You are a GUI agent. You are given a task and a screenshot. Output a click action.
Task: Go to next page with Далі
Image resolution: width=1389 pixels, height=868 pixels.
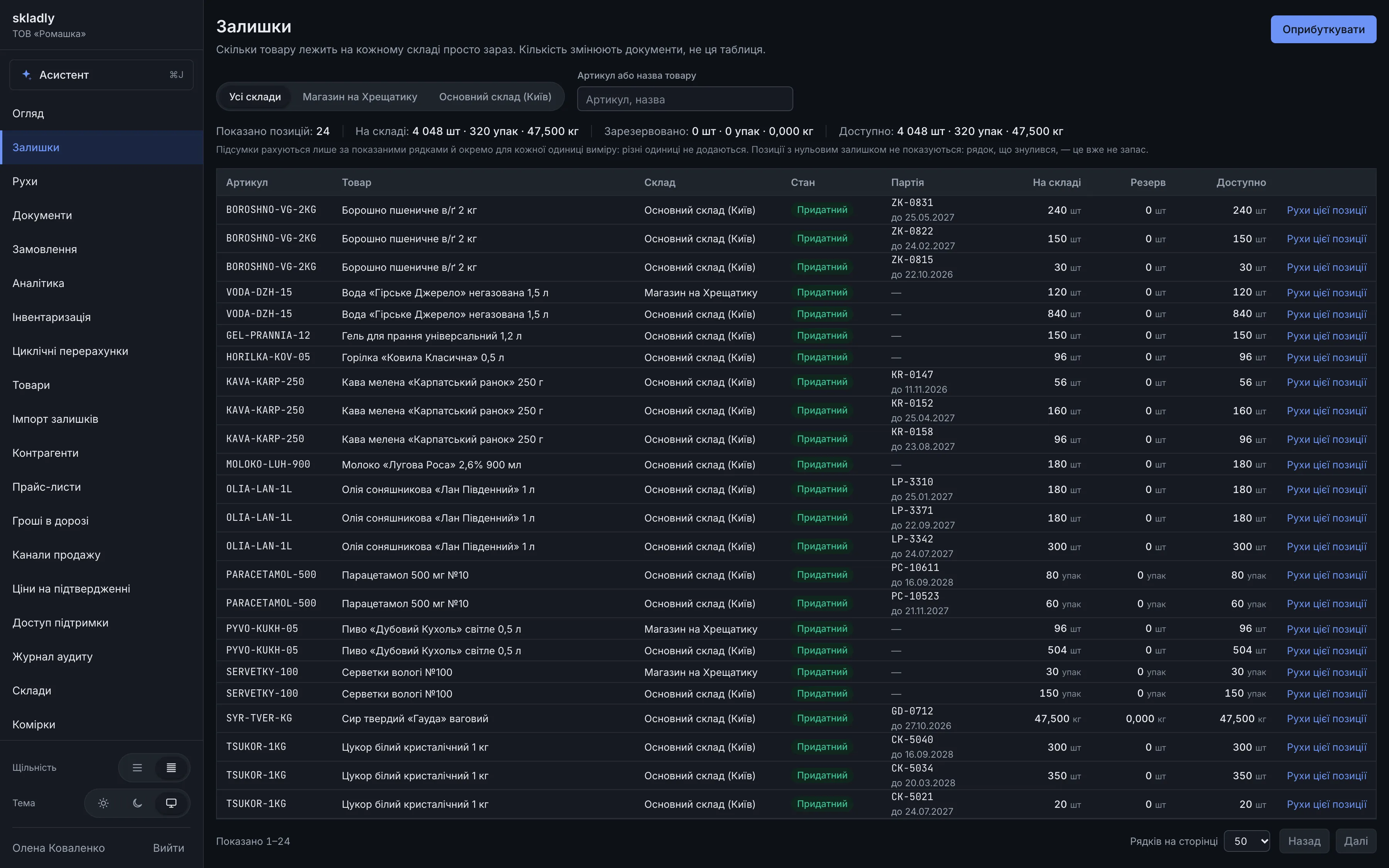(x=1356, y=841)
